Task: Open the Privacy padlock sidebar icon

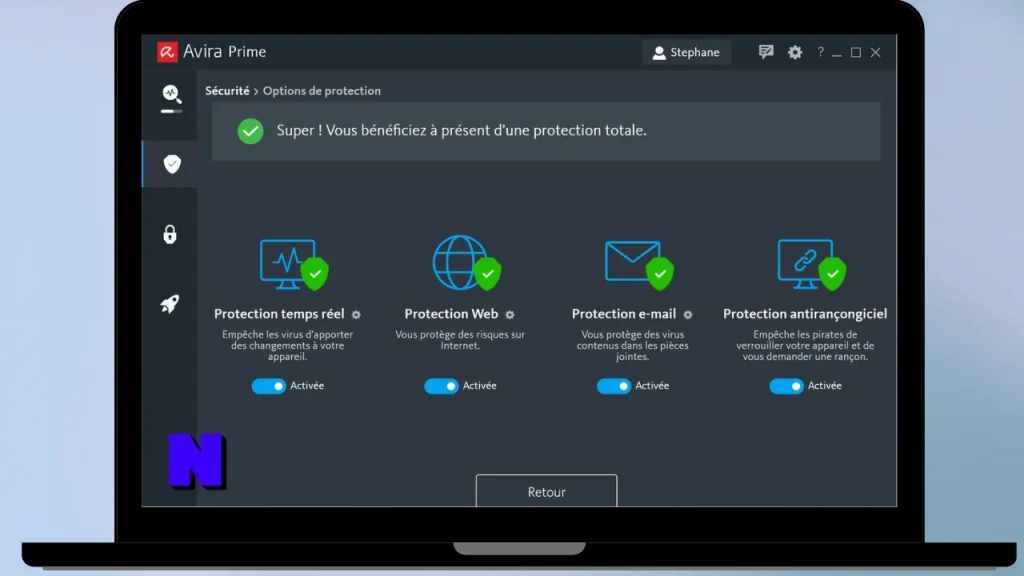Action: [x=170, y=234]
